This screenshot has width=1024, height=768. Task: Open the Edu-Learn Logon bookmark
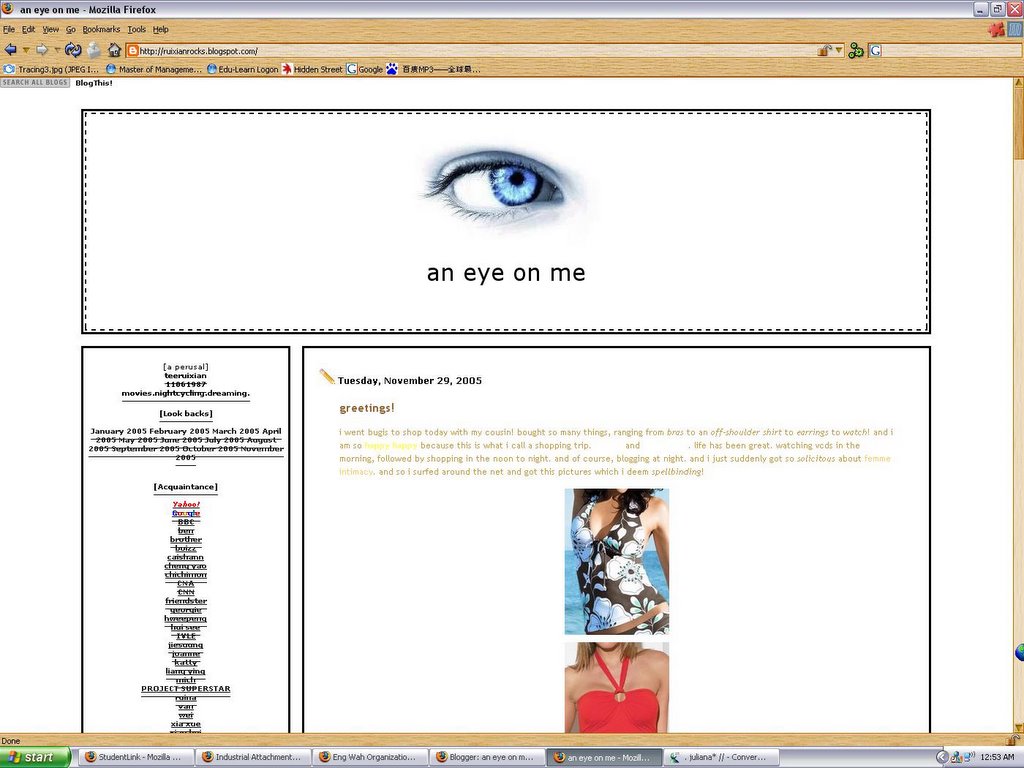(x=242, y=69)
